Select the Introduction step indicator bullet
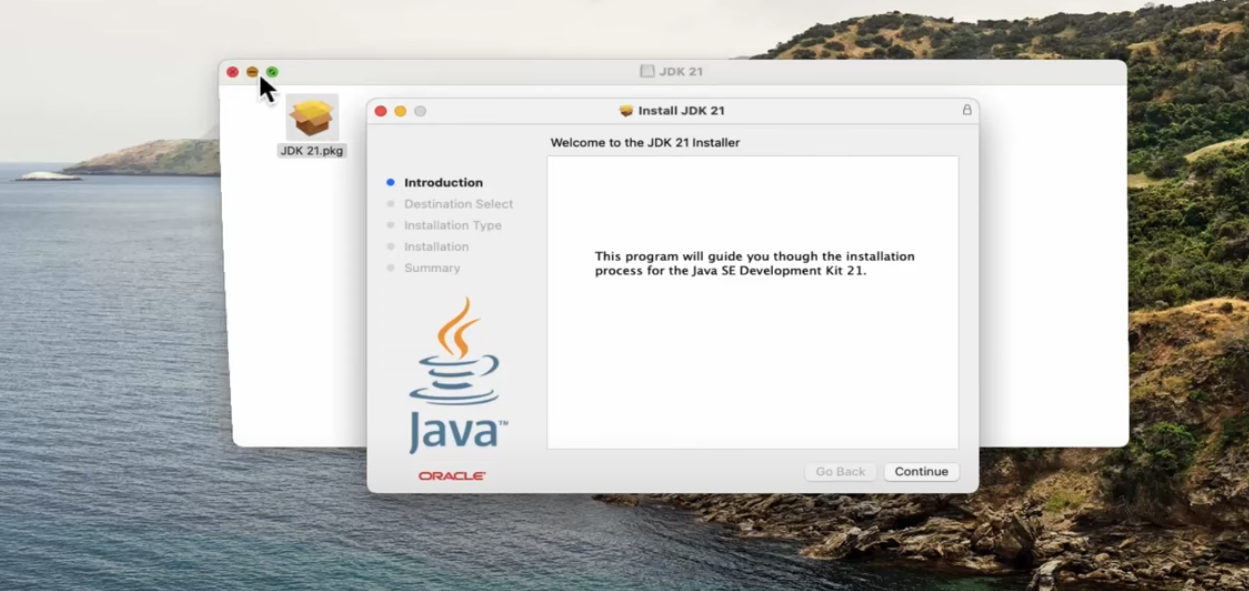The image size is (1249, 591). (390, 182)
